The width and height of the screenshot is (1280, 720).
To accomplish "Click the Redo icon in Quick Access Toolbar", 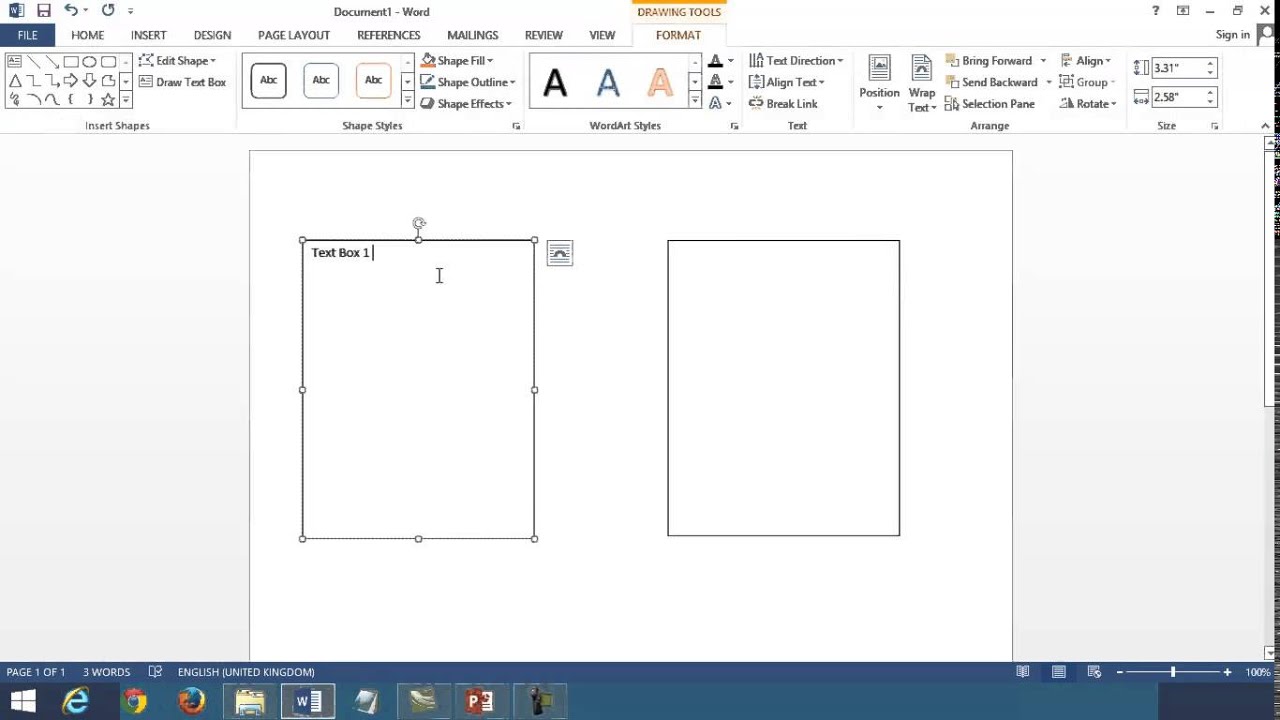I will click(x=108, y=11).
